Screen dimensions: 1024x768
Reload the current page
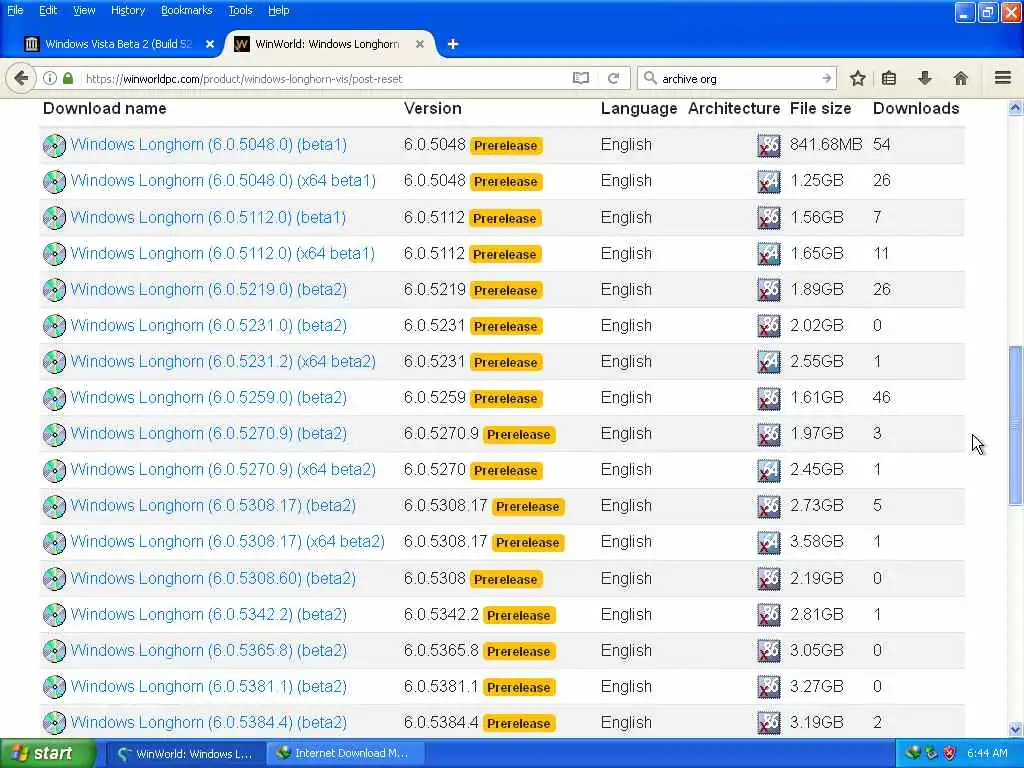613,78
